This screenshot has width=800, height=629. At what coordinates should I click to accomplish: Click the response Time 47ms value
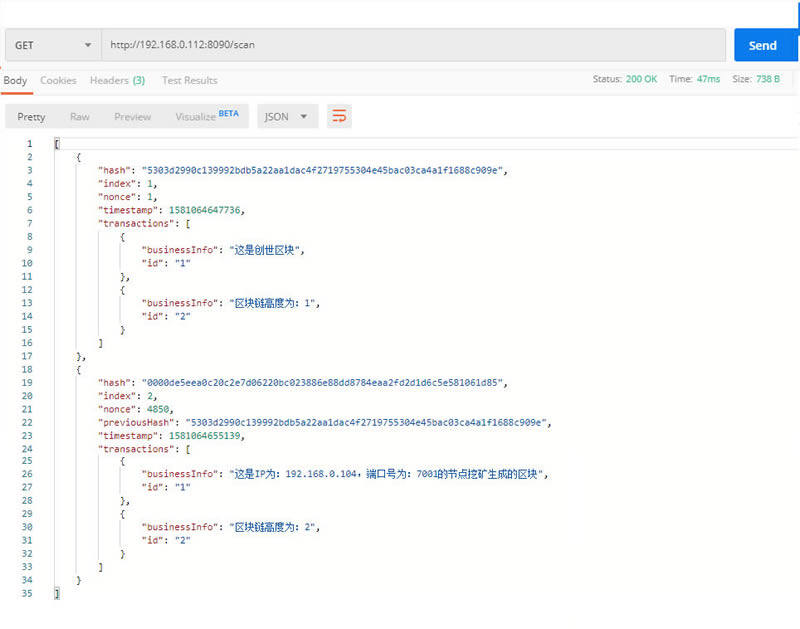tap(708, 79)
